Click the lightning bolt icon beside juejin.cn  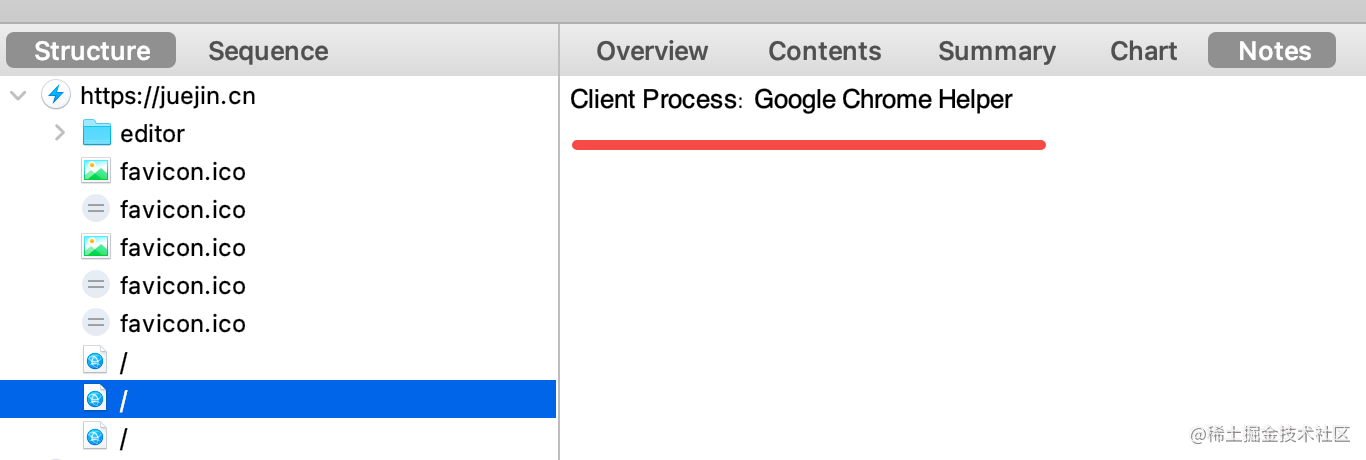[56, 96]
